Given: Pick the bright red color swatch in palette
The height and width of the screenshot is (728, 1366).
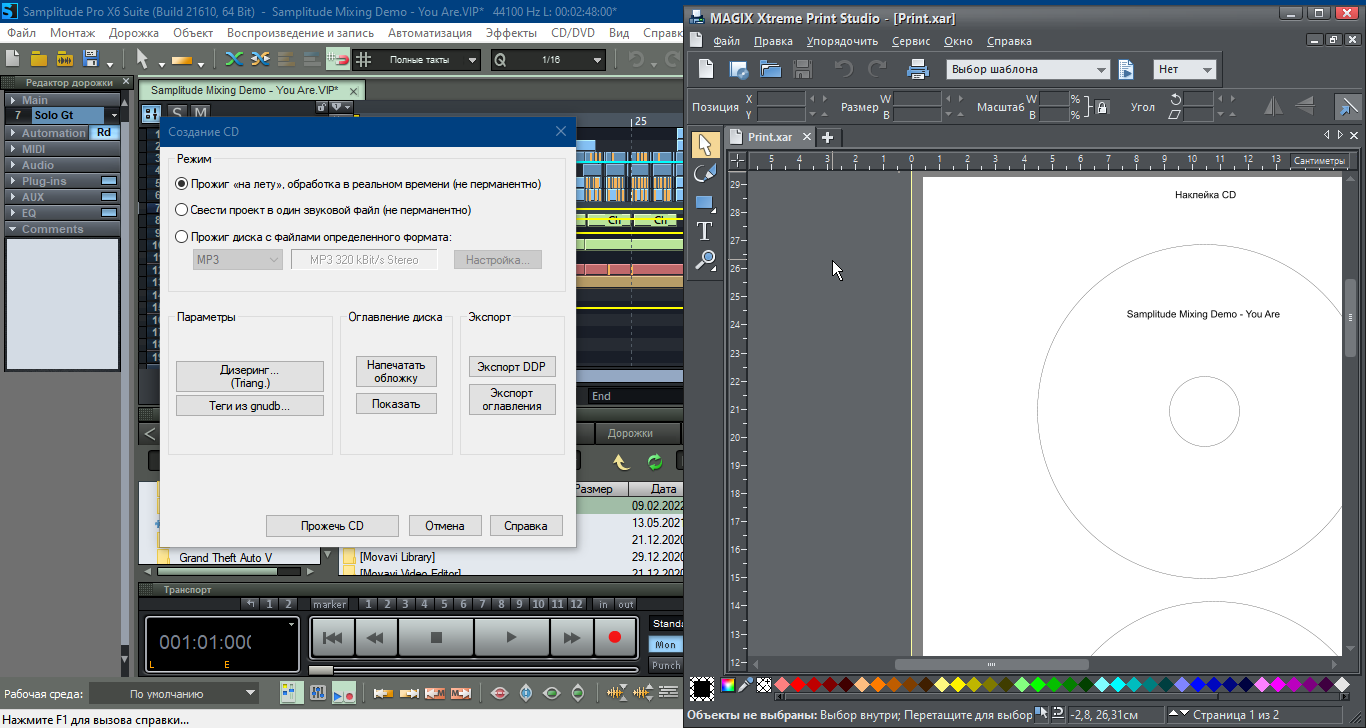Looking at the screenshot, I should (x=798, y=685).
